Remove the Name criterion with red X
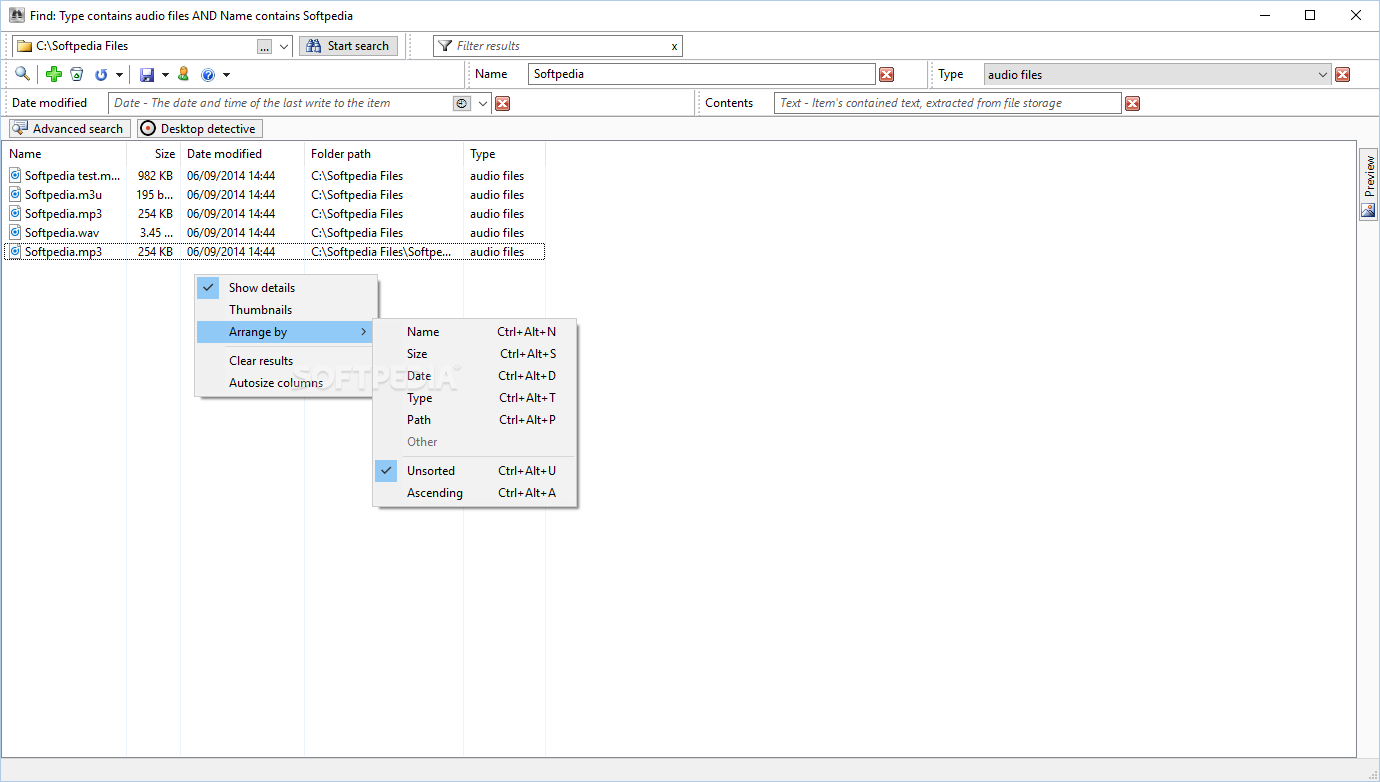This screenshot has width=1380, height=782. [x=886, y=74]
